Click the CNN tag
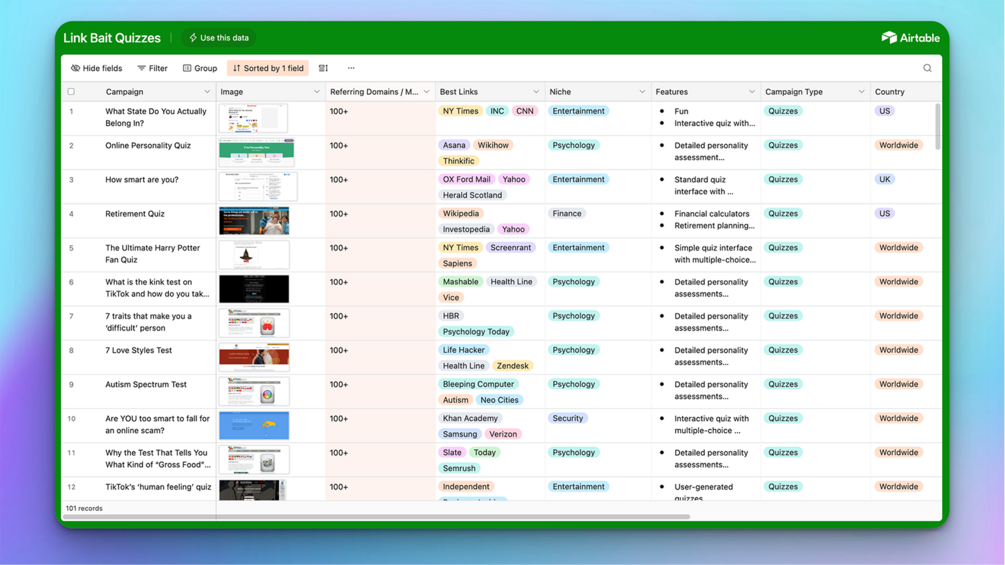The width and height of the screenshot is (1005, 565). [524, 111]
